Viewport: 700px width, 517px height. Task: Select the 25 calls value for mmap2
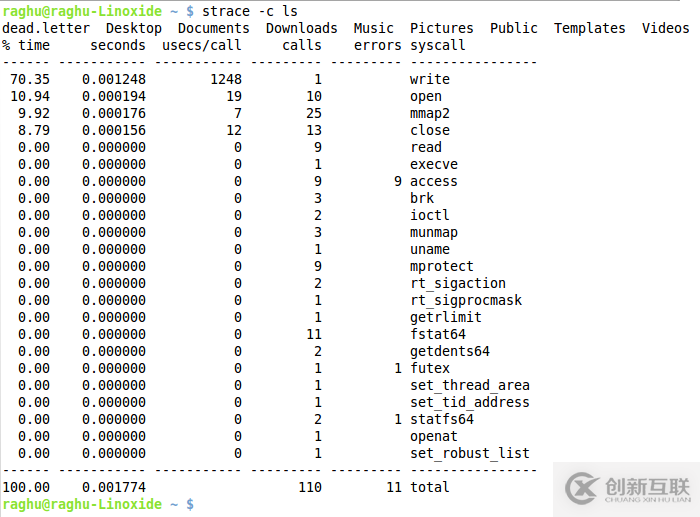(314, 113)
